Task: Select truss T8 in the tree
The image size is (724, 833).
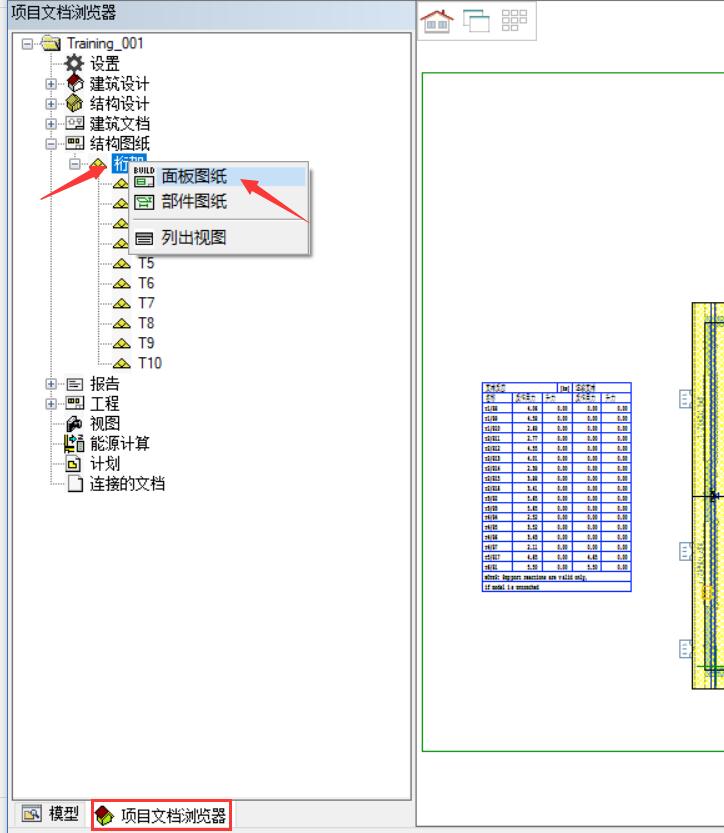Action: 146,324
